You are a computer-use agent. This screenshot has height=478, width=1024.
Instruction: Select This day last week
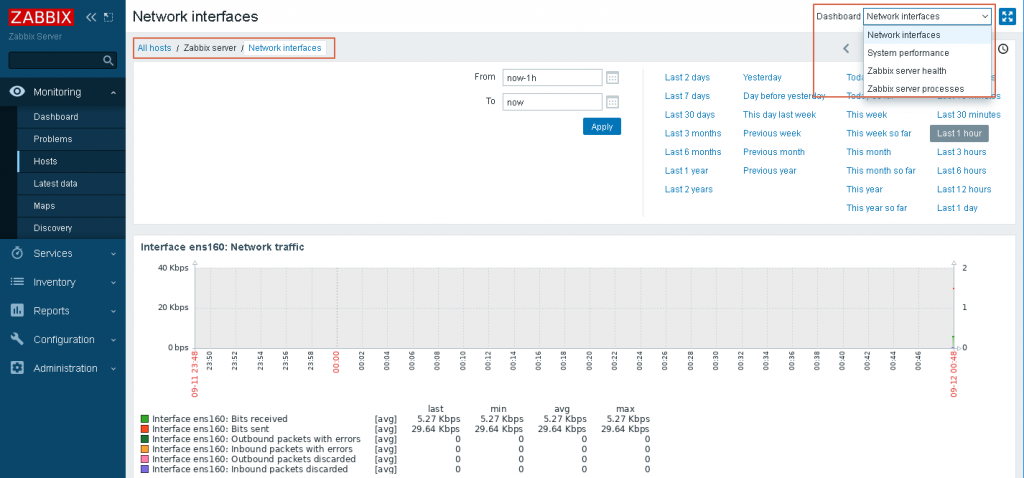(780, 114)
